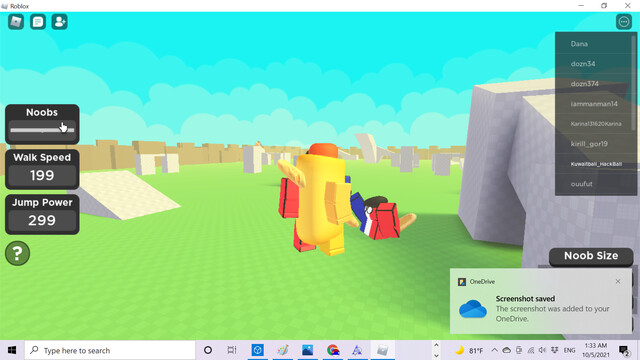Open the Roblox menu icon
The width and height of the screenshot is (640, 360).
(x=16, y=22)
